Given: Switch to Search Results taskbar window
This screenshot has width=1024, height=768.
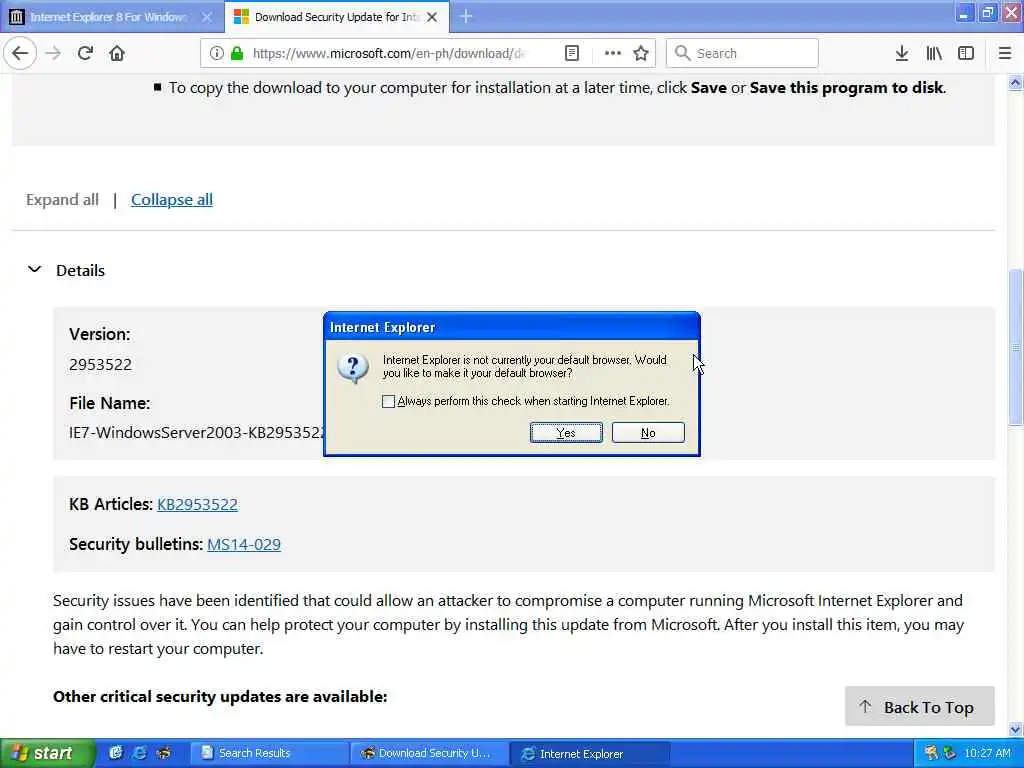Looking at the screenshot, I should 269,753.
